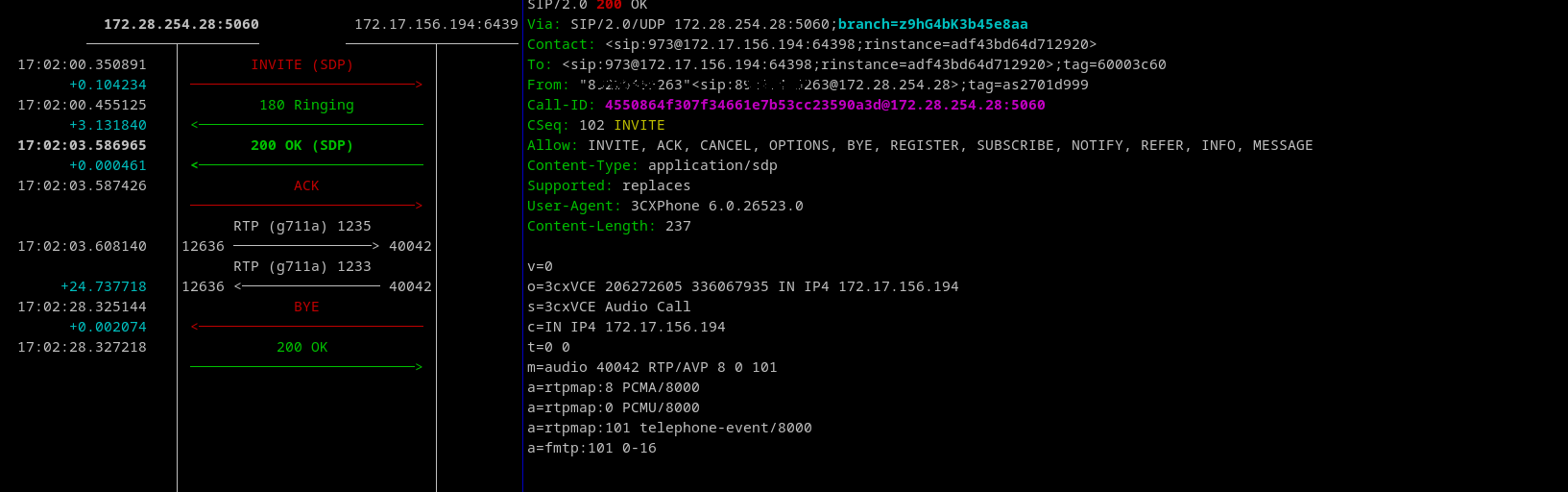Select the INVITE (SDP) message arrow
1568x492 pixels.
(x=302, y=65)
